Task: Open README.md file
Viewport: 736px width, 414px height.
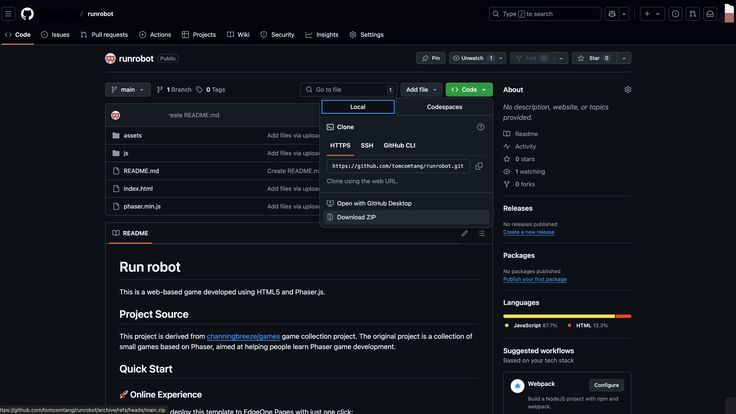Action: tap(141, 171)
